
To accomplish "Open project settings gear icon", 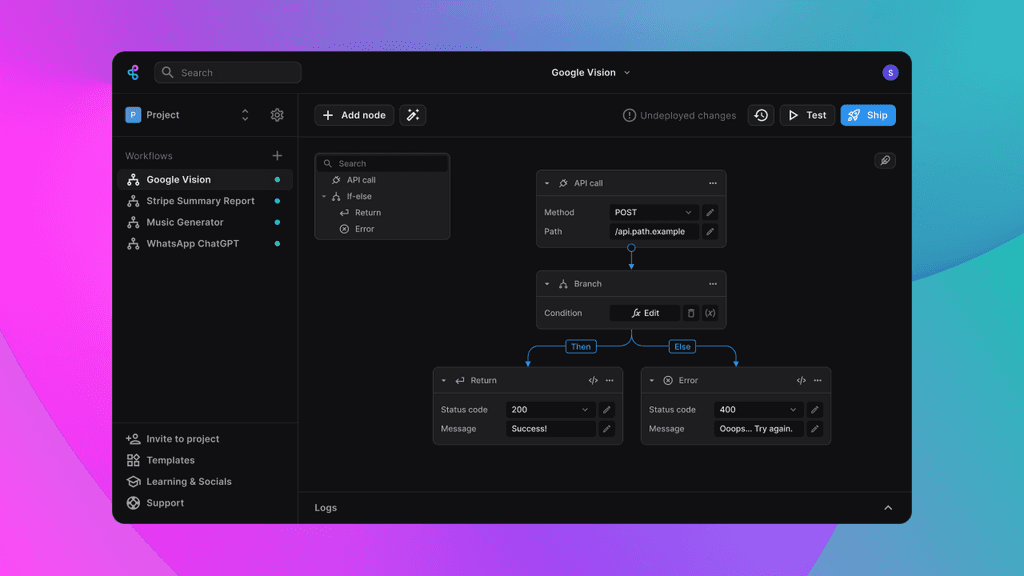I will pyautogui.click(x=277, y=115).
